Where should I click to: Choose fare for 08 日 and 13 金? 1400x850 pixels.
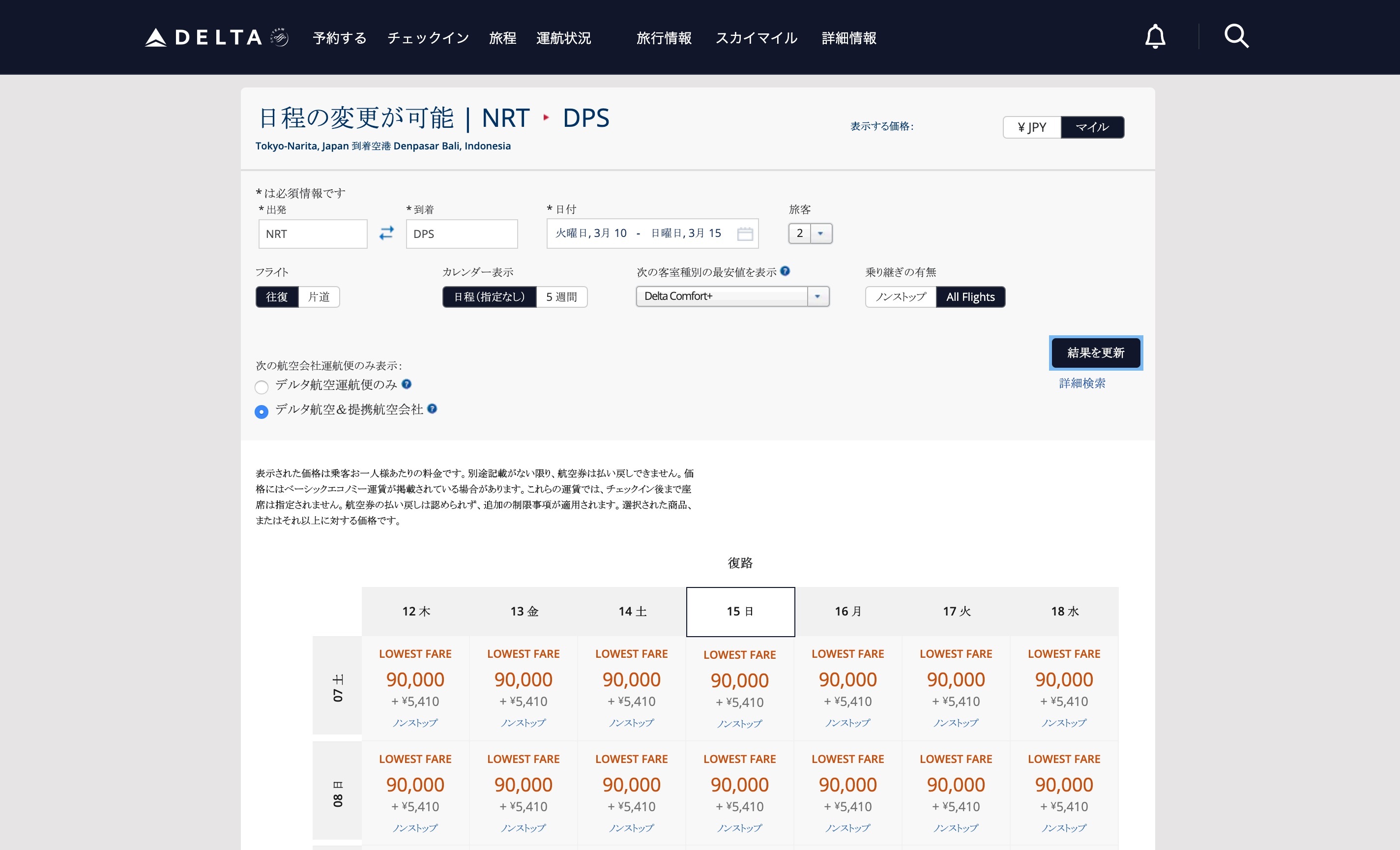[524, 792]
